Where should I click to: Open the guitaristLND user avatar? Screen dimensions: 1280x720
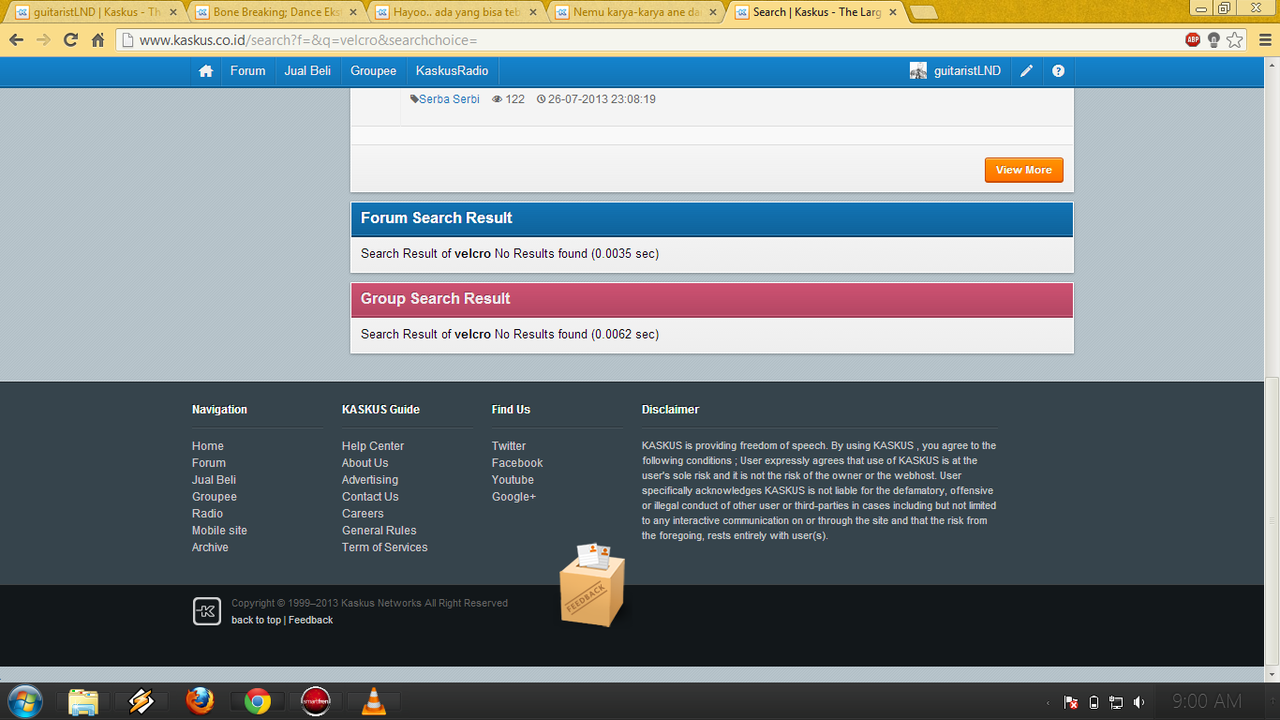[918, 71]
